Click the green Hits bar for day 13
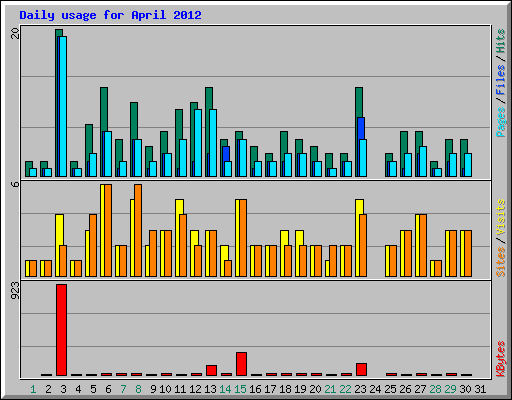The image size is (512, 400). tap(209, 98)
